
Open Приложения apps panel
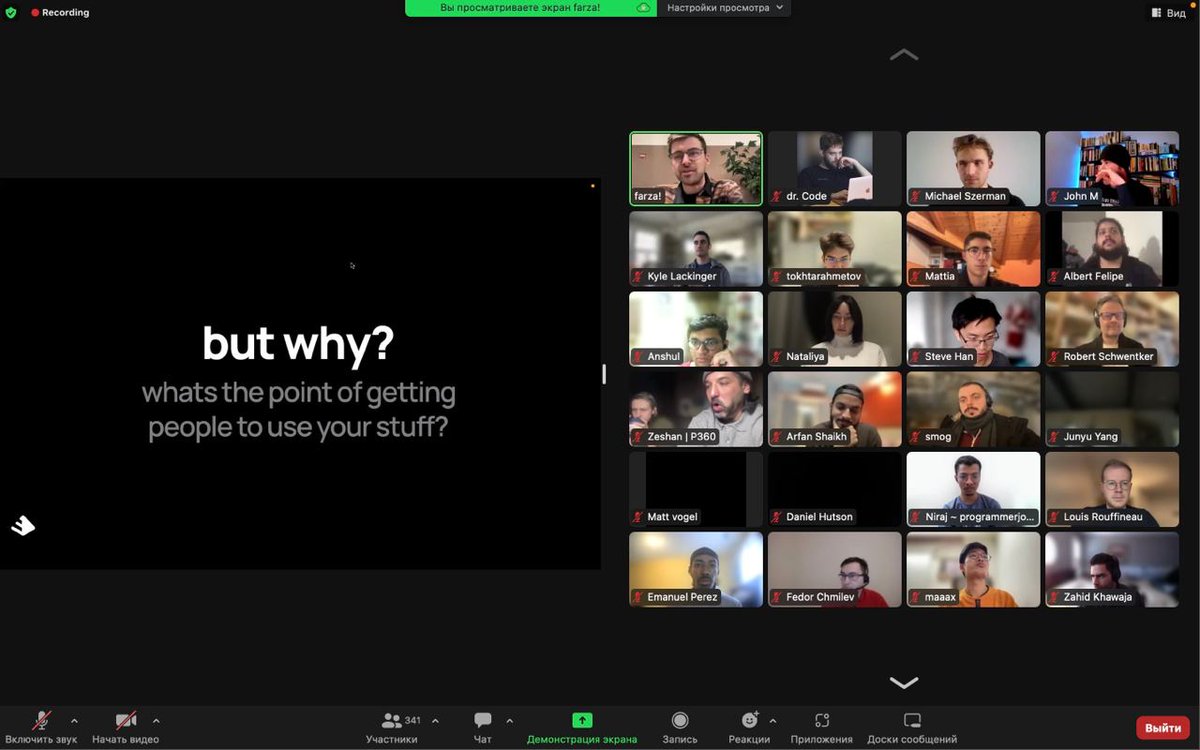pyautogui.click(x=822, y=727)
